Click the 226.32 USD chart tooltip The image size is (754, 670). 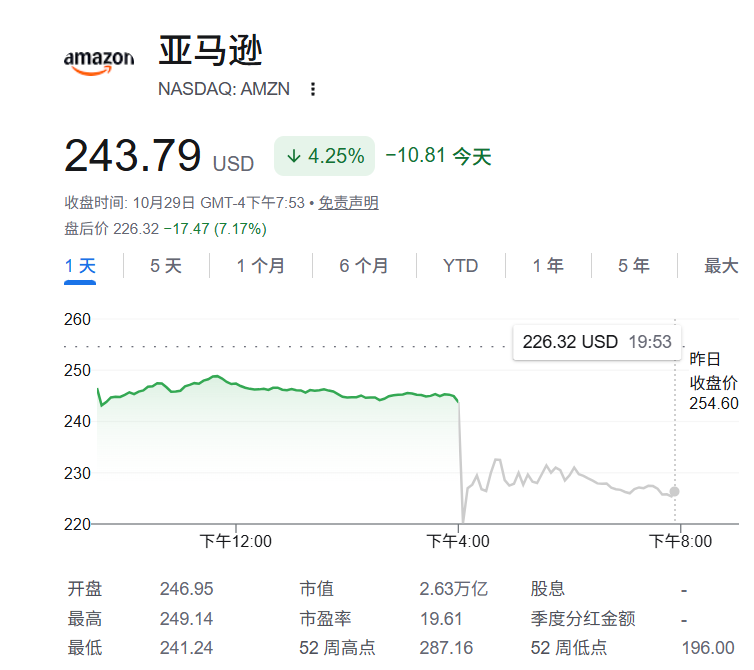click(597, 342)
